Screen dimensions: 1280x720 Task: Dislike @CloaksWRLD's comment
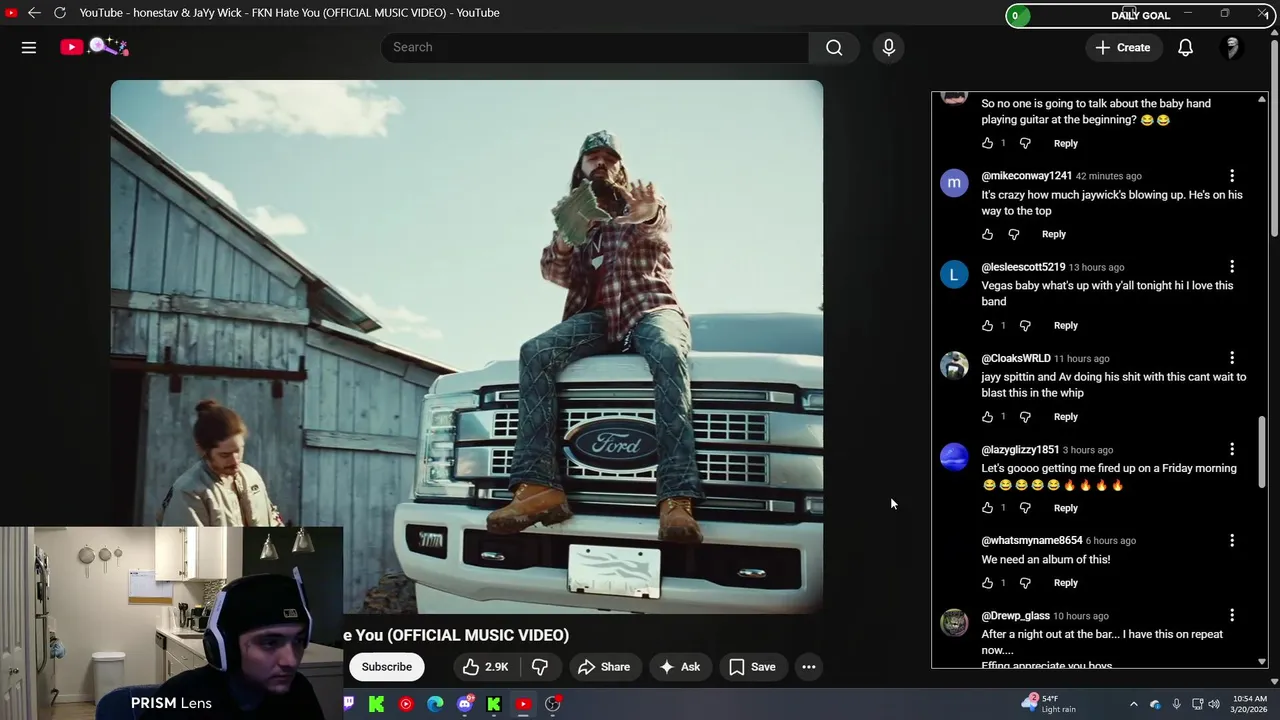(1025, 416)
